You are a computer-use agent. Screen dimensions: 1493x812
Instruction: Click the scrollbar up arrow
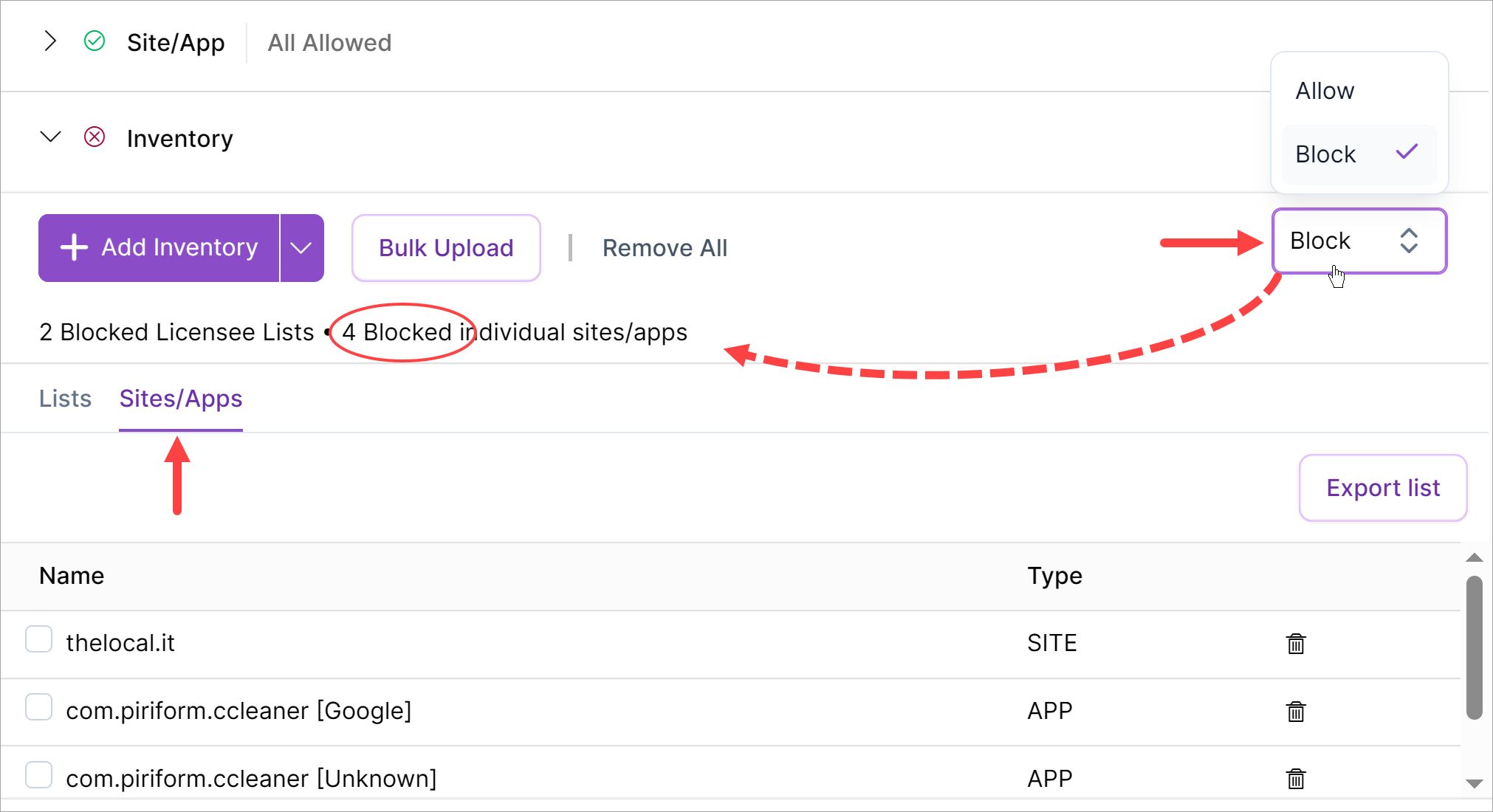tap(1474, 558)
